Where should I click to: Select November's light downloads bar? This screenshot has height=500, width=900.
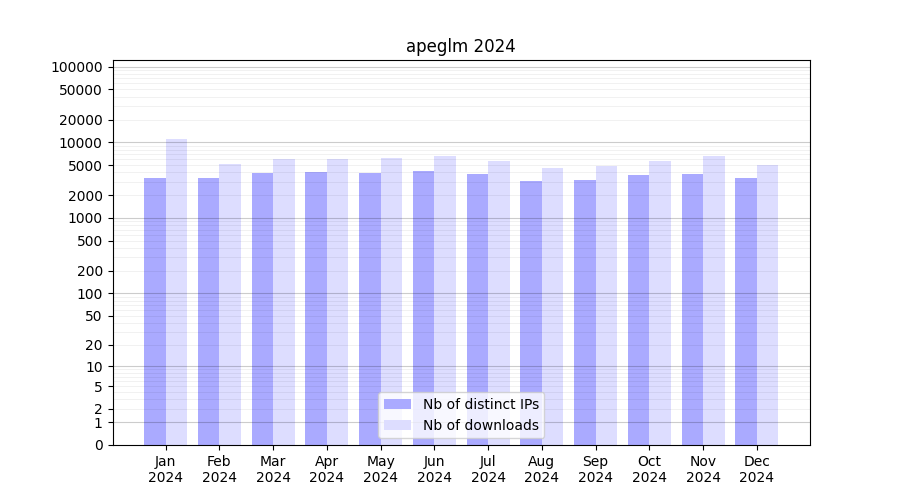(714, 300)
